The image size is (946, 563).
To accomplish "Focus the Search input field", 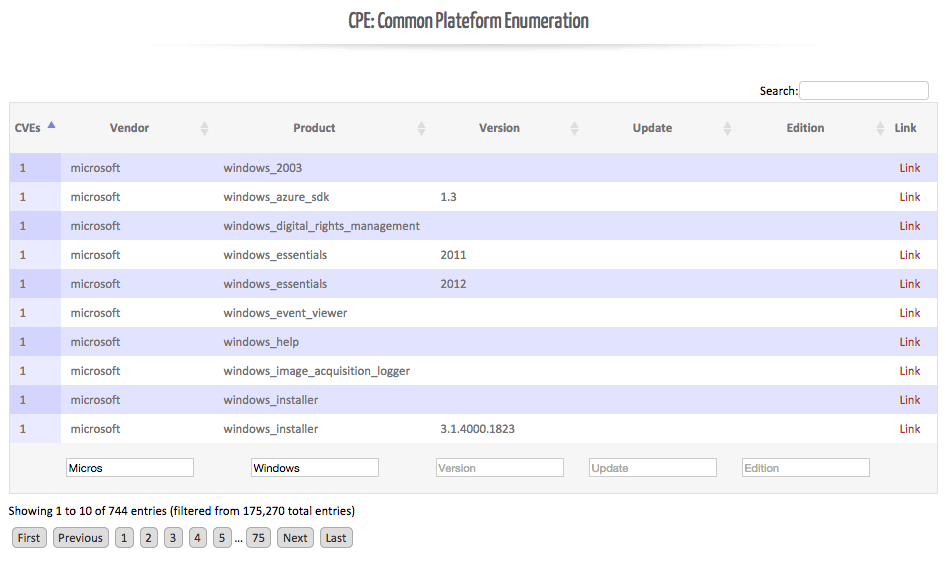I will click(x=863, y=91).
